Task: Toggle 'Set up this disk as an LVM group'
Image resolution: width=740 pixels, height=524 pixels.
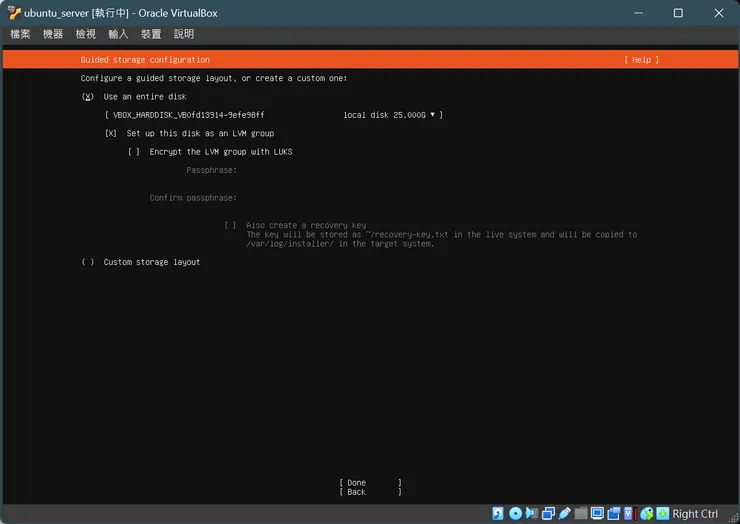Action: 110,134
